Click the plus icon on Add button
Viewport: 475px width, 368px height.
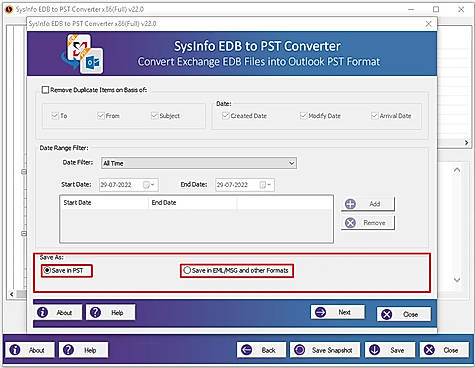[x=350, y=204]
